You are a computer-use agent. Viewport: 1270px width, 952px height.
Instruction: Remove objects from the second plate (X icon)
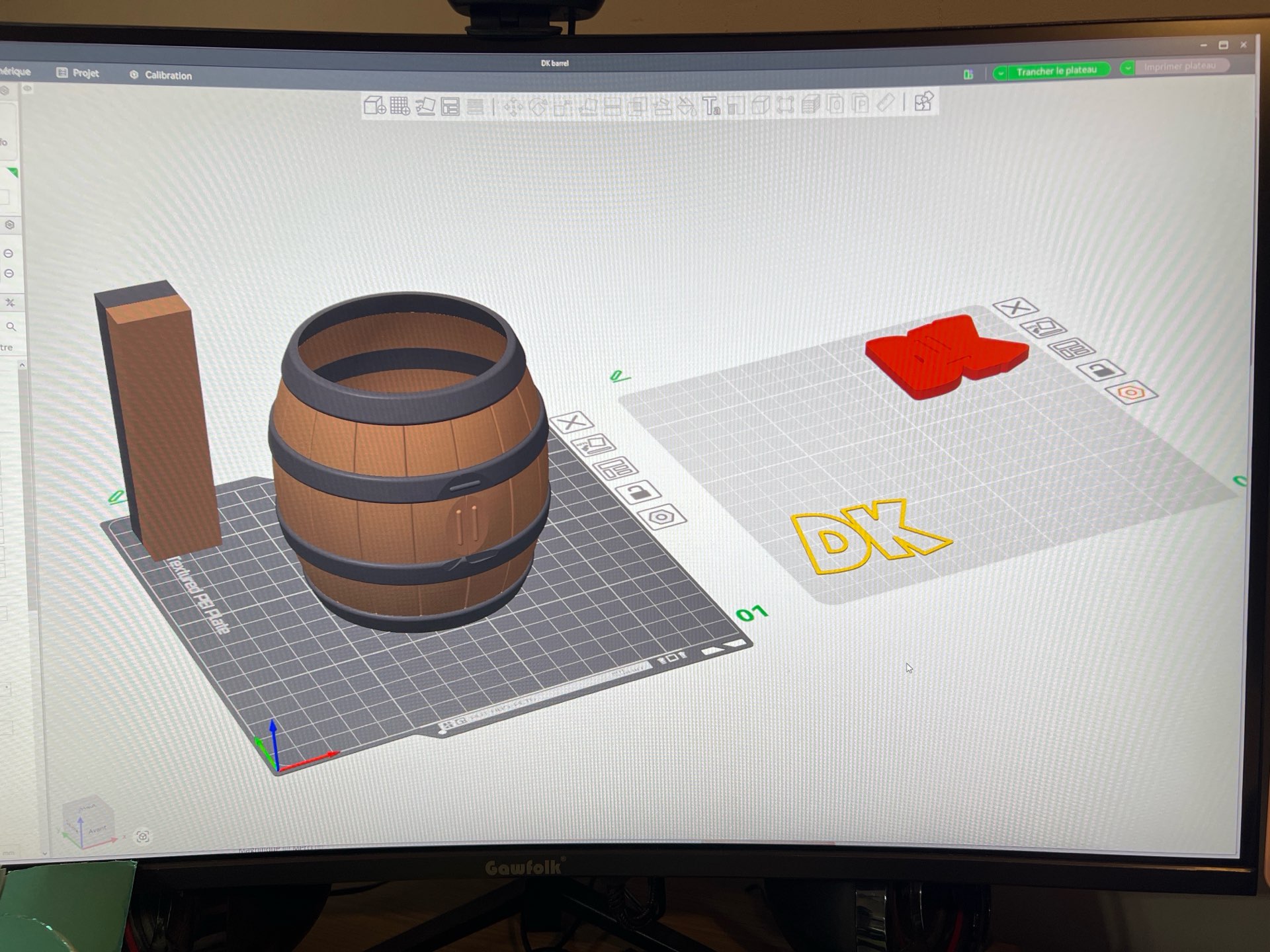pyautogui.click(x=1015, y=307)
